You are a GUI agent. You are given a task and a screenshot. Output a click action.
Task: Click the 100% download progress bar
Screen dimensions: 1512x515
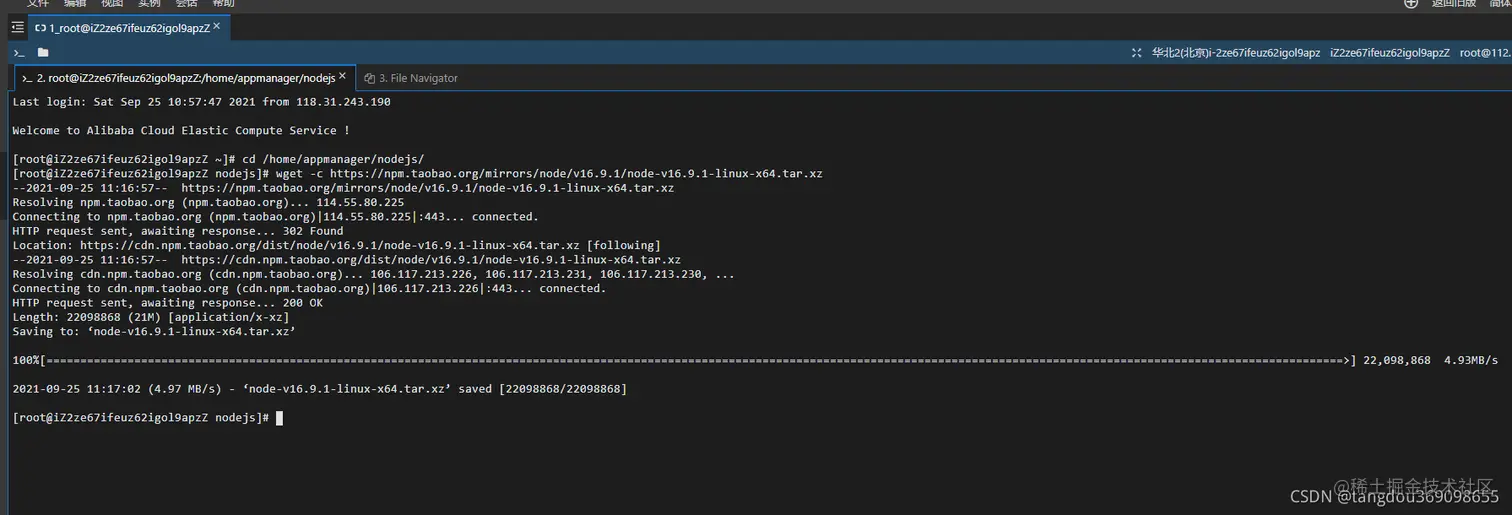point(684,360)
